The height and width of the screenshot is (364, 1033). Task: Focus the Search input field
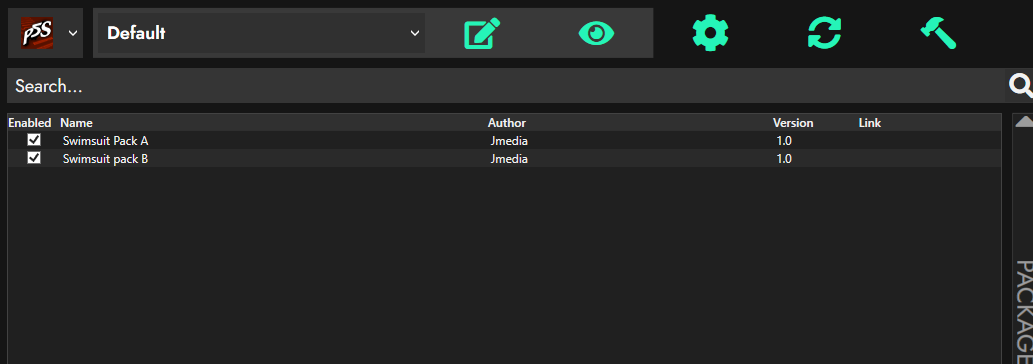(506, 86)
